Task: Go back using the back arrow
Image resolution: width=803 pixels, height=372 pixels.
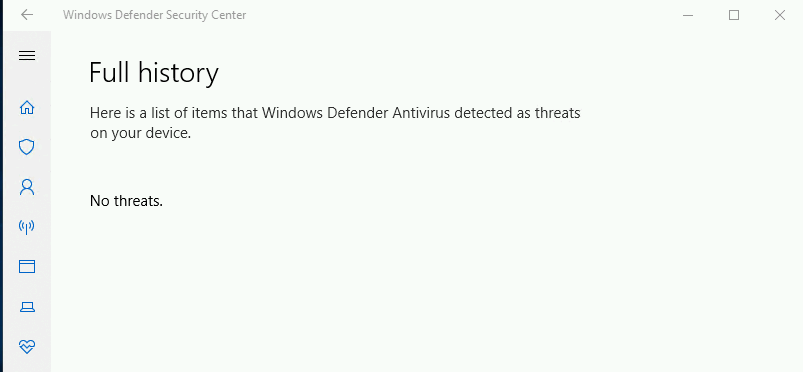Action: (27, 15)
